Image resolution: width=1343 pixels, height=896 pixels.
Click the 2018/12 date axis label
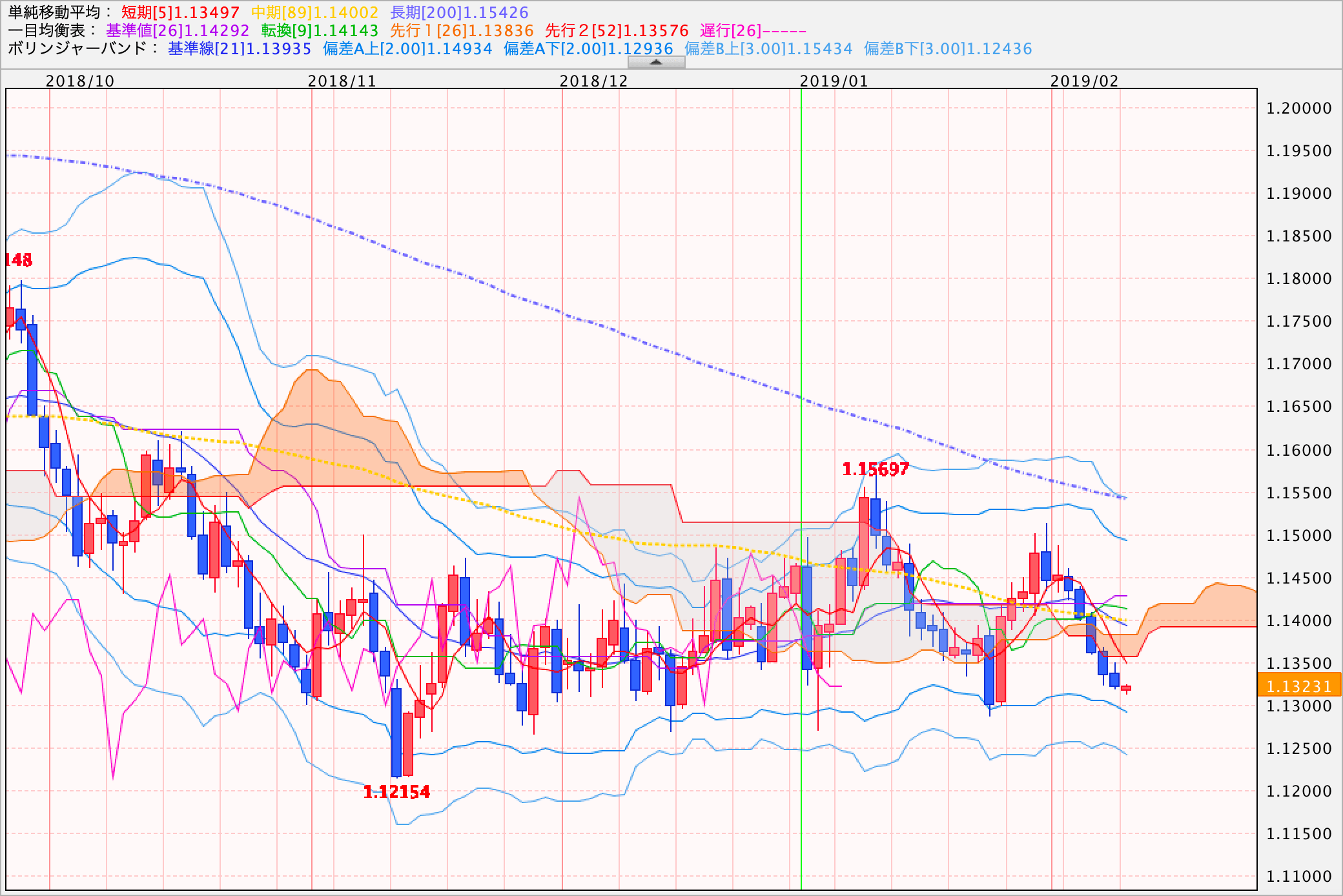[593, 81]
